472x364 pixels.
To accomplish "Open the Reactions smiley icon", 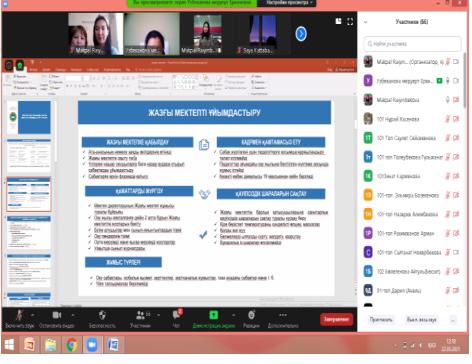I will tap(252, 315).
